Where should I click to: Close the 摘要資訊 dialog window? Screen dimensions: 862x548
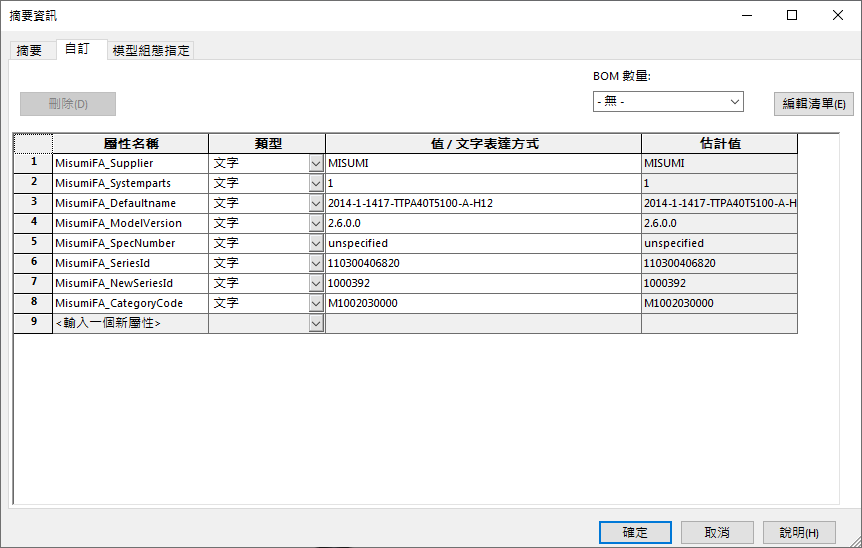click(838, 15)
